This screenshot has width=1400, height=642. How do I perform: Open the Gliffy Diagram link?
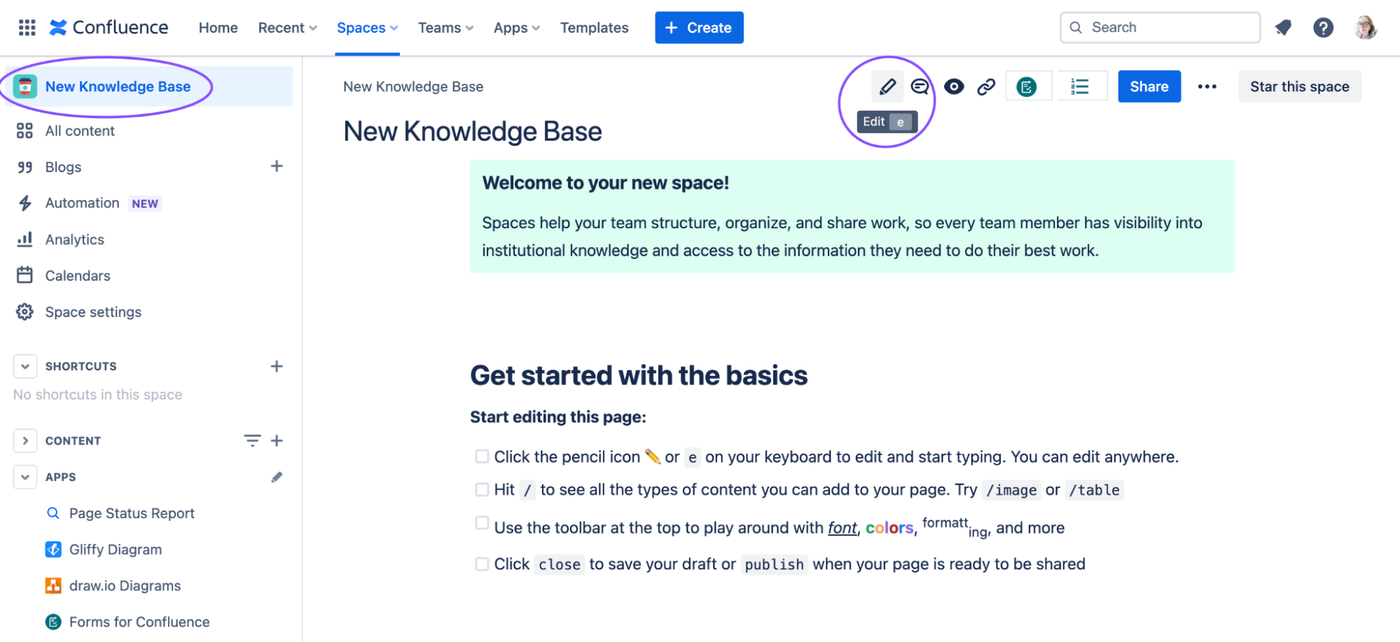coord(115,549)
